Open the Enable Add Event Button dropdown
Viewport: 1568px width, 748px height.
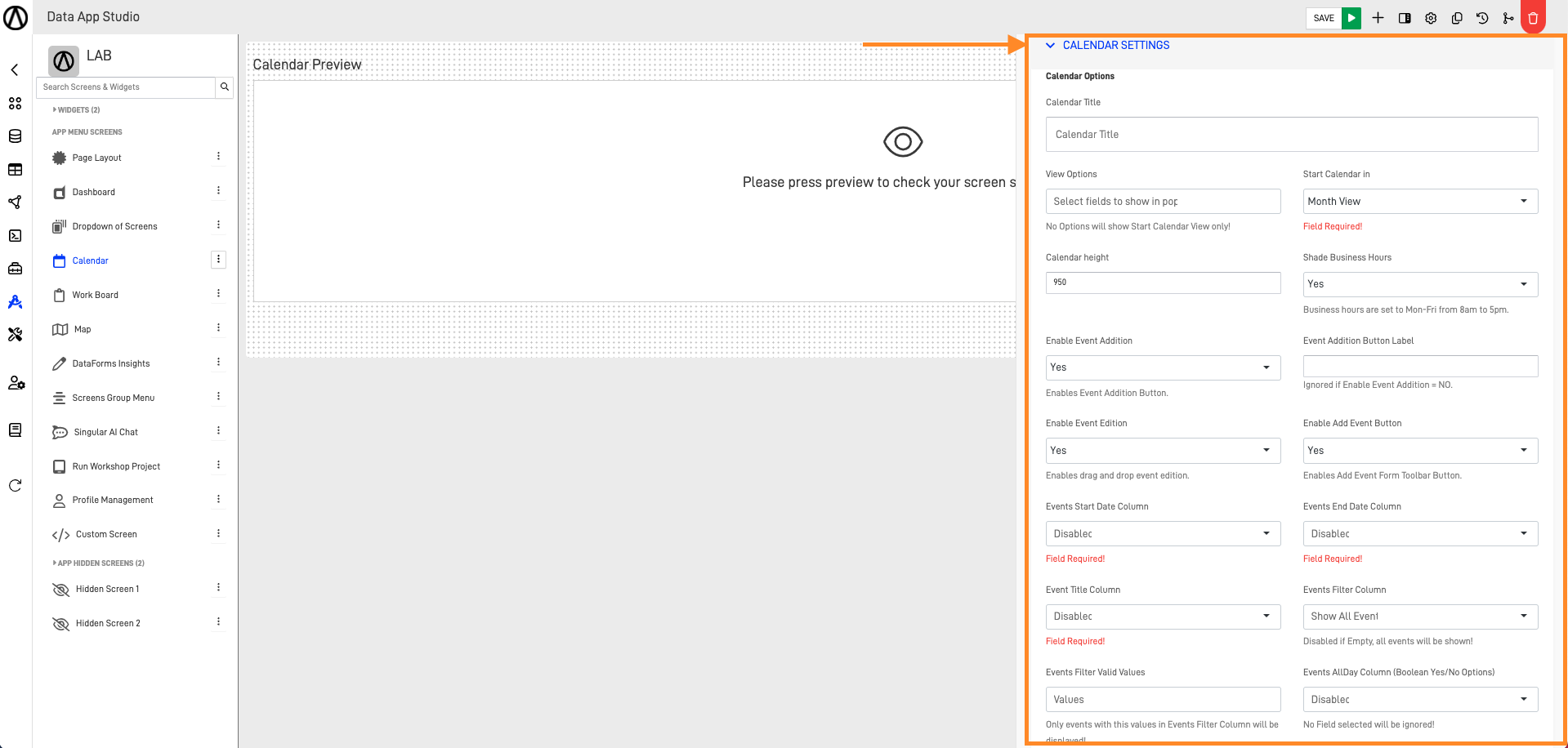tap(1420, 451)
